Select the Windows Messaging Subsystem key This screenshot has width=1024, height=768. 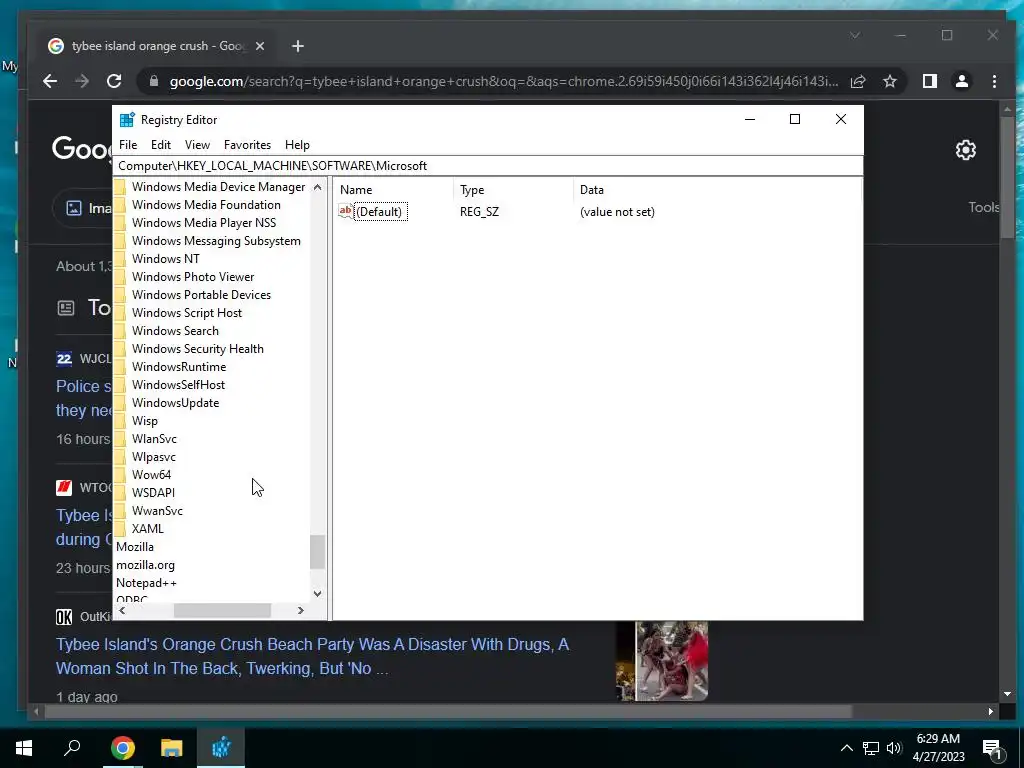point(216,241)
